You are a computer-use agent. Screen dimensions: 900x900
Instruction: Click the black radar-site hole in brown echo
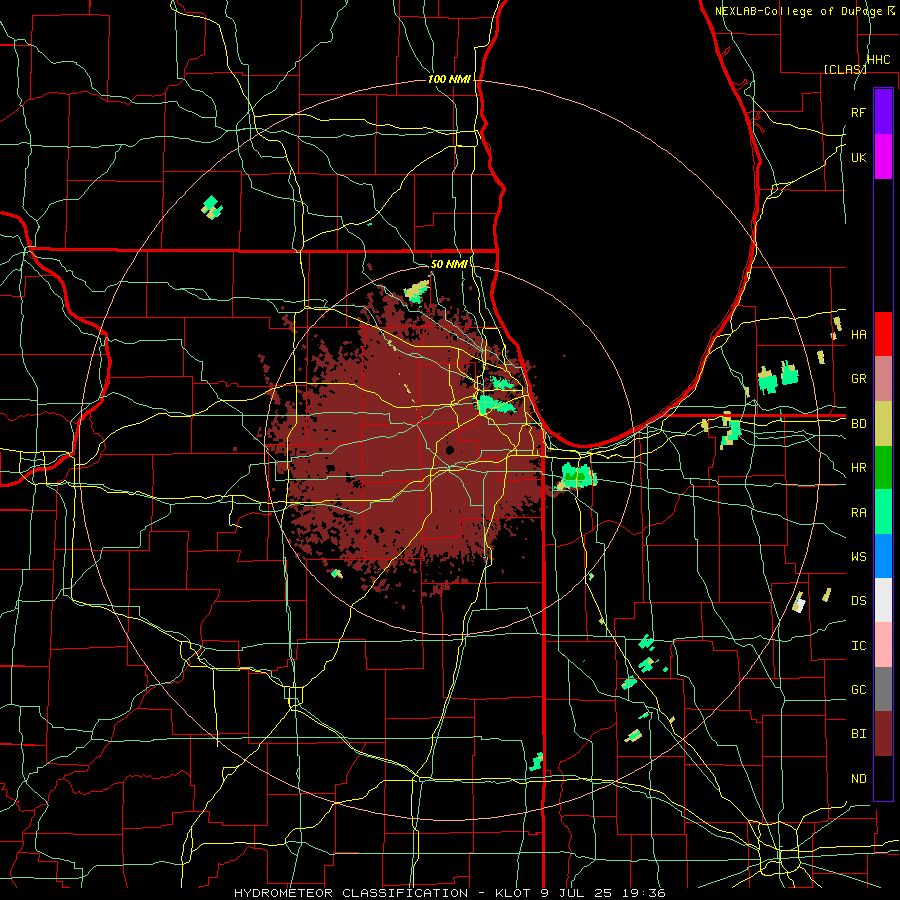click(450, 450)
